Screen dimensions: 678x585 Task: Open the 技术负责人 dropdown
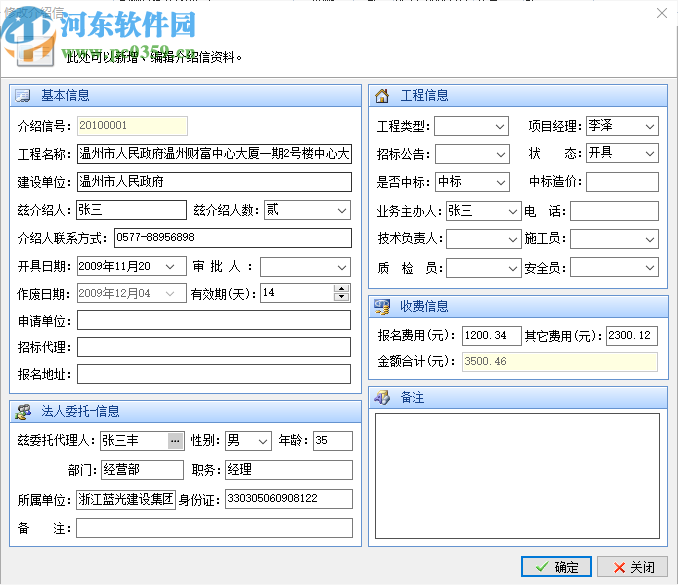pos(512,240)
